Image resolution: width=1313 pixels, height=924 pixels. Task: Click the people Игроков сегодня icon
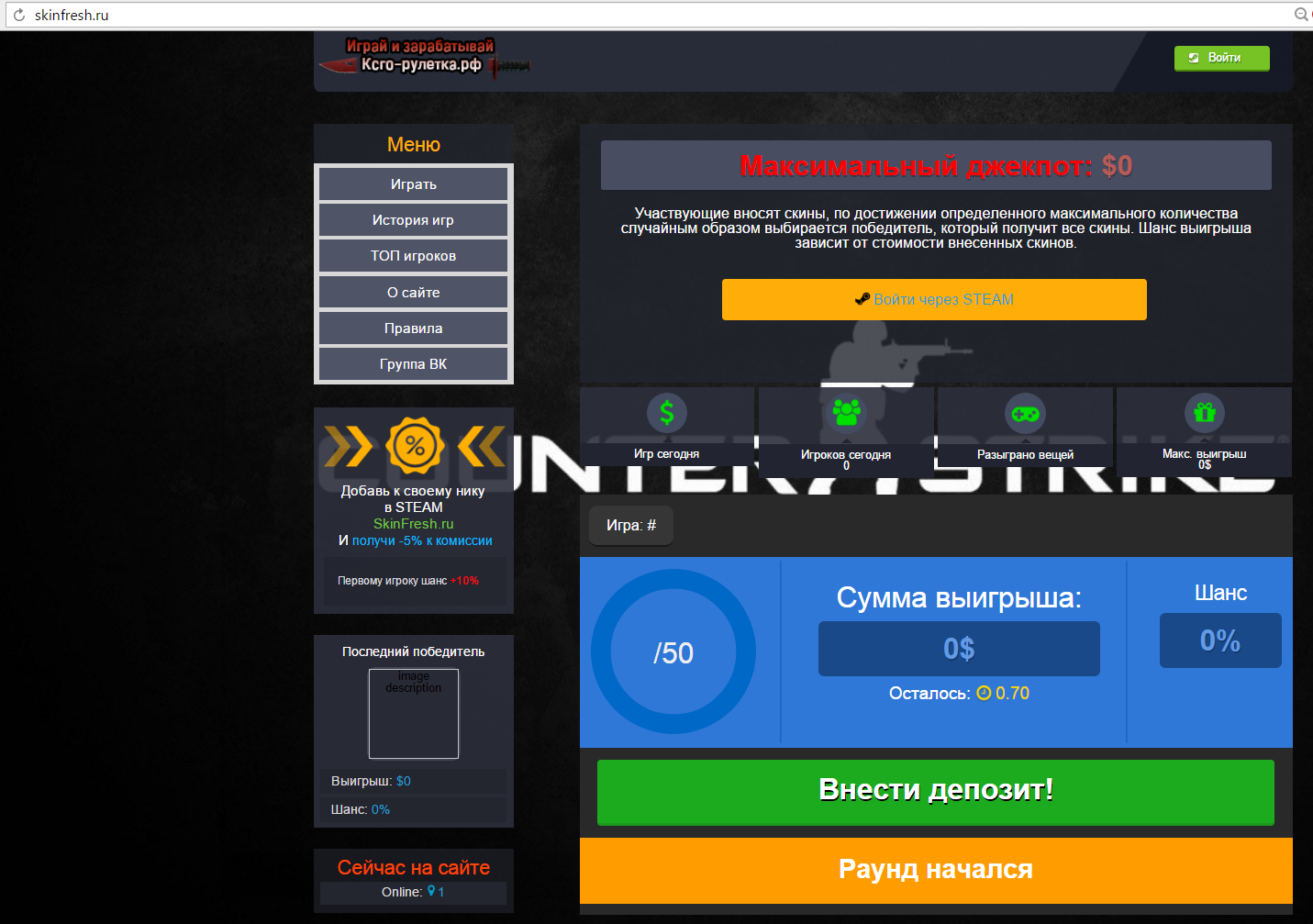846,413
